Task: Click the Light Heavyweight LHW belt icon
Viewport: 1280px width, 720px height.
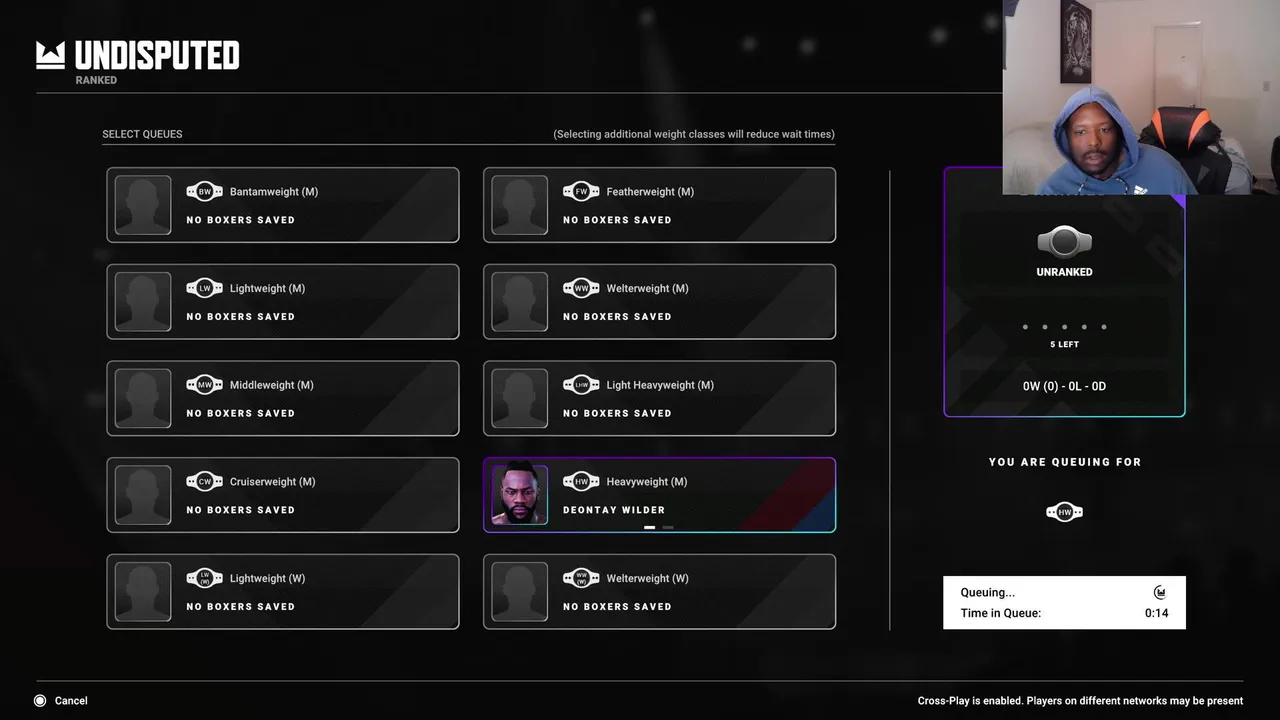Action: [x=581, y=385]
